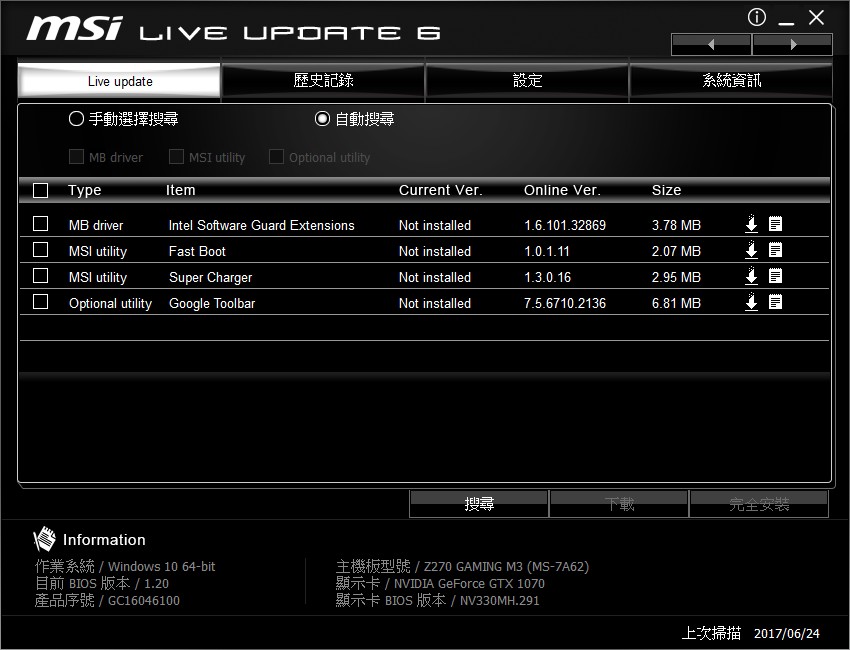Download the Super Charger utility
Viewport: 850px width, 650px height.
tap(752, 276)
